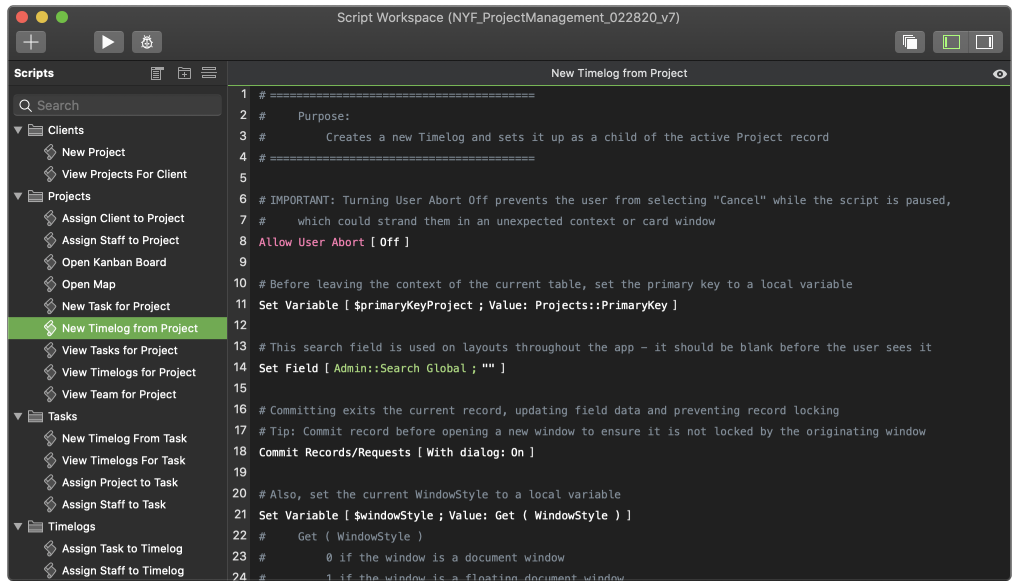
Task: Click the new folder icon in Scripts header
Action: [184, 73]
